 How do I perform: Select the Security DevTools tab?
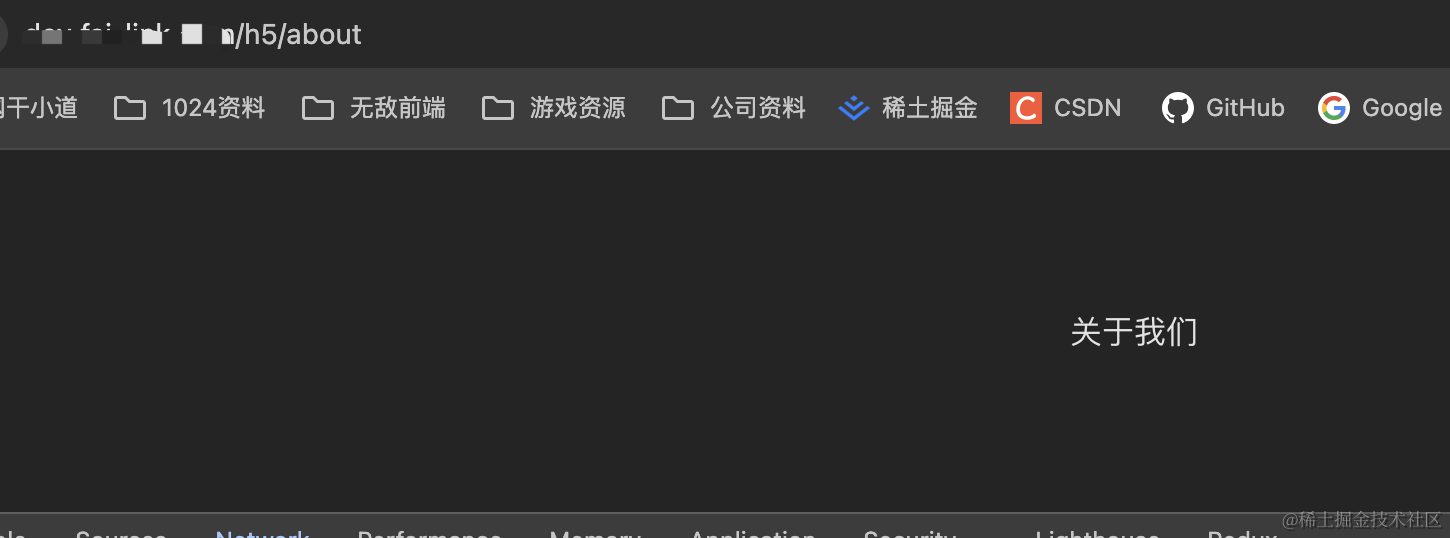[x=910, y=533]
